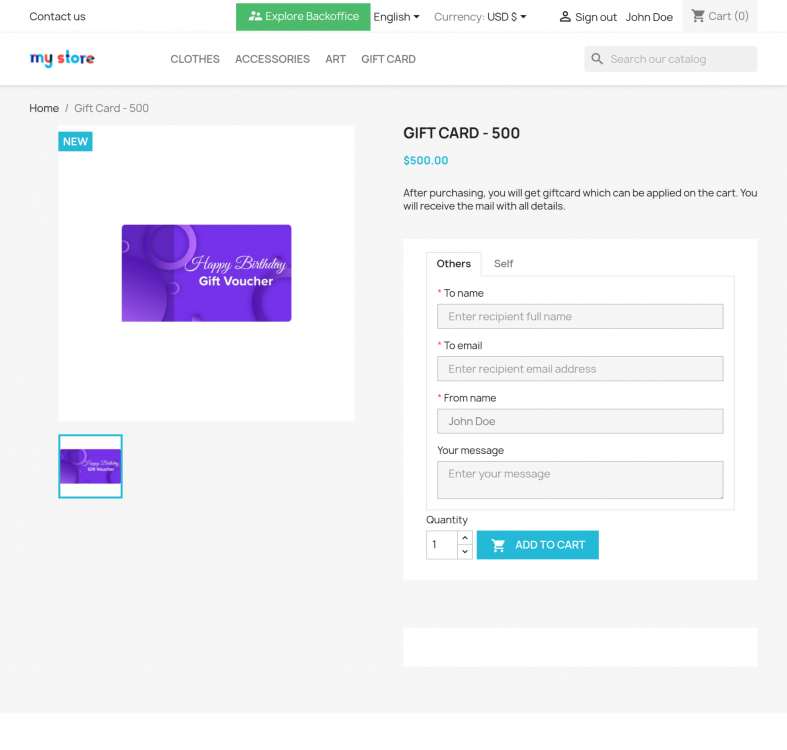Click the my store logo
The image size is (787, 750).
coord(62,59)
